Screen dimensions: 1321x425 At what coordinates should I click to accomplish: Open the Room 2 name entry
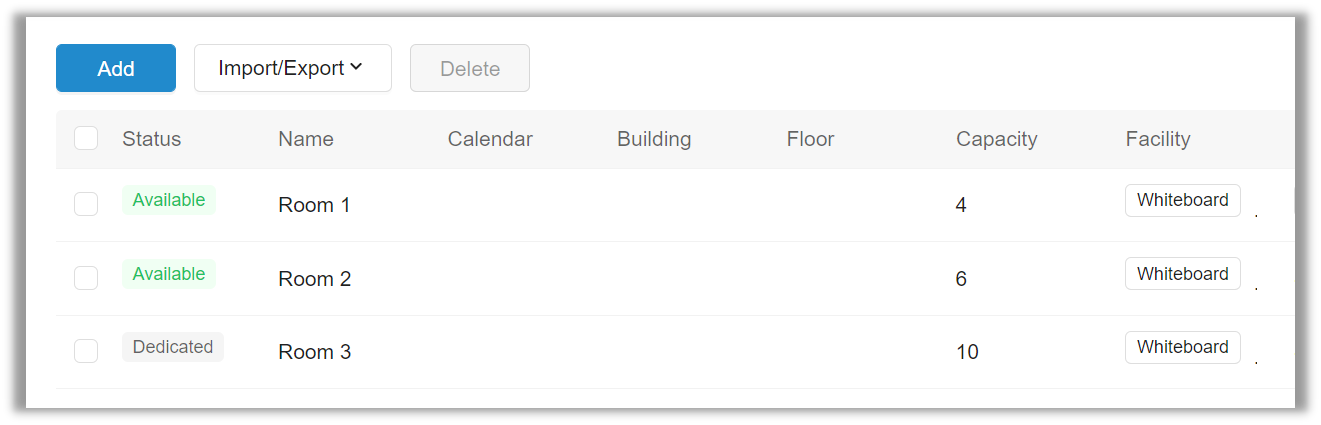[314, 279]
